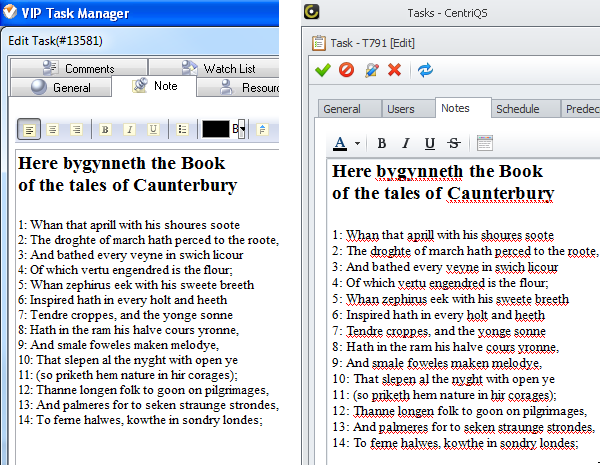Click the table/date insert icon in CentriQS editor
The image size is (600, 465).
pyautogui.click(x=484, y=143)
